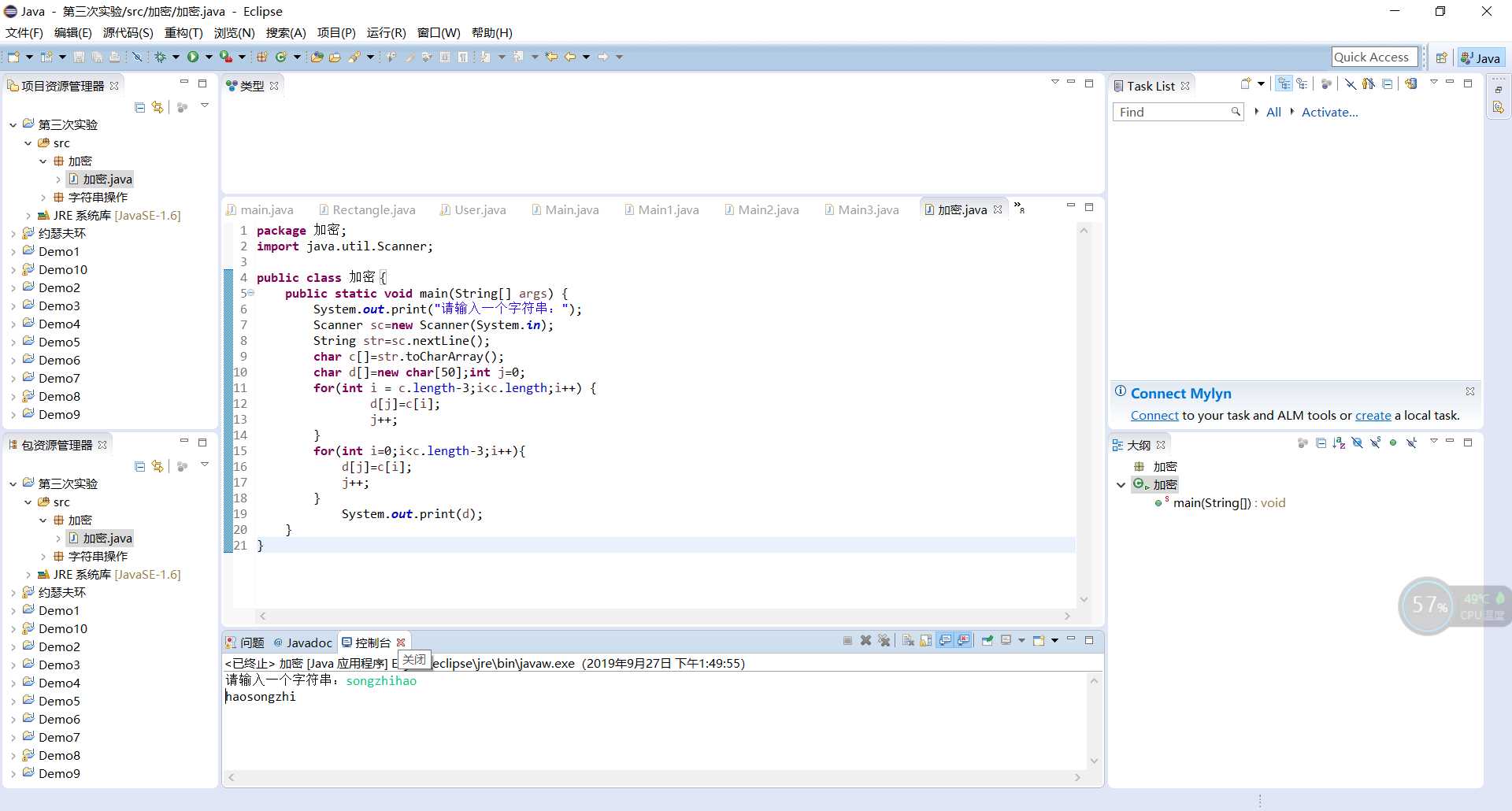
Task: Click Collapse All in 项目资源管理器 panel
Action: pos(139,107)
